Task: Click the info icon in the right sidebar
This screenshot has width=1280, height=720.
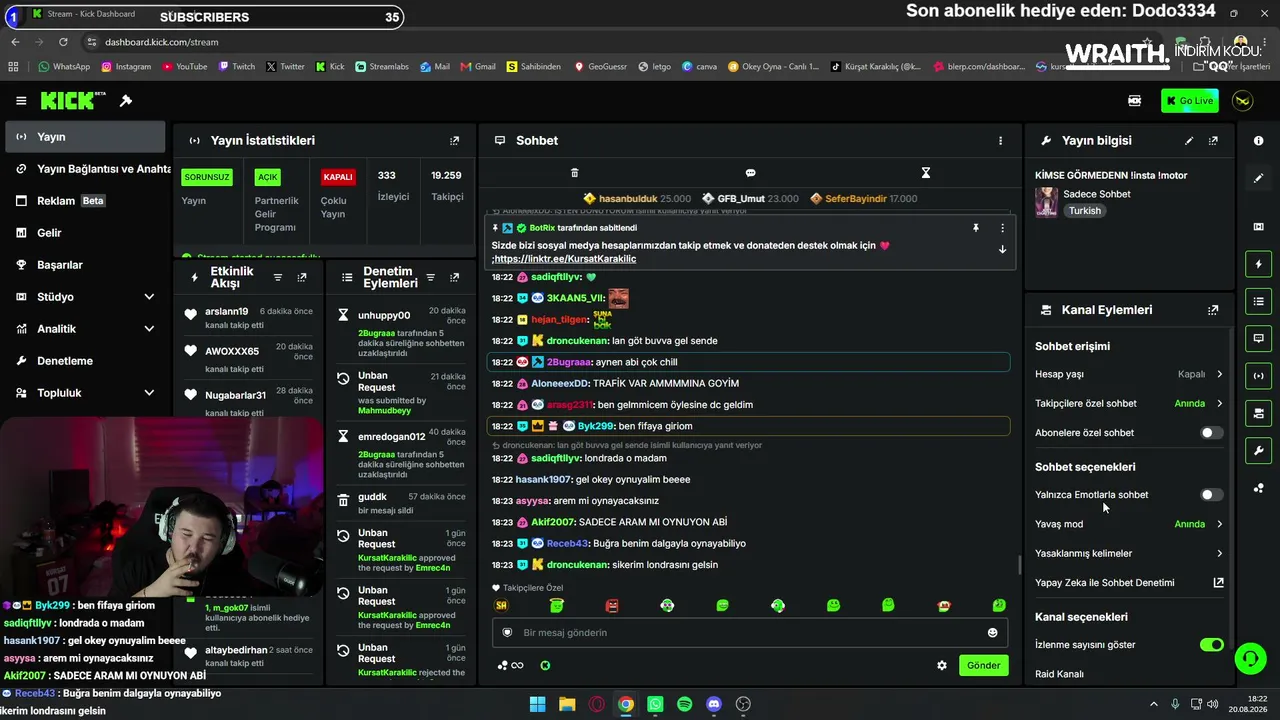Action: point(1258,141)
